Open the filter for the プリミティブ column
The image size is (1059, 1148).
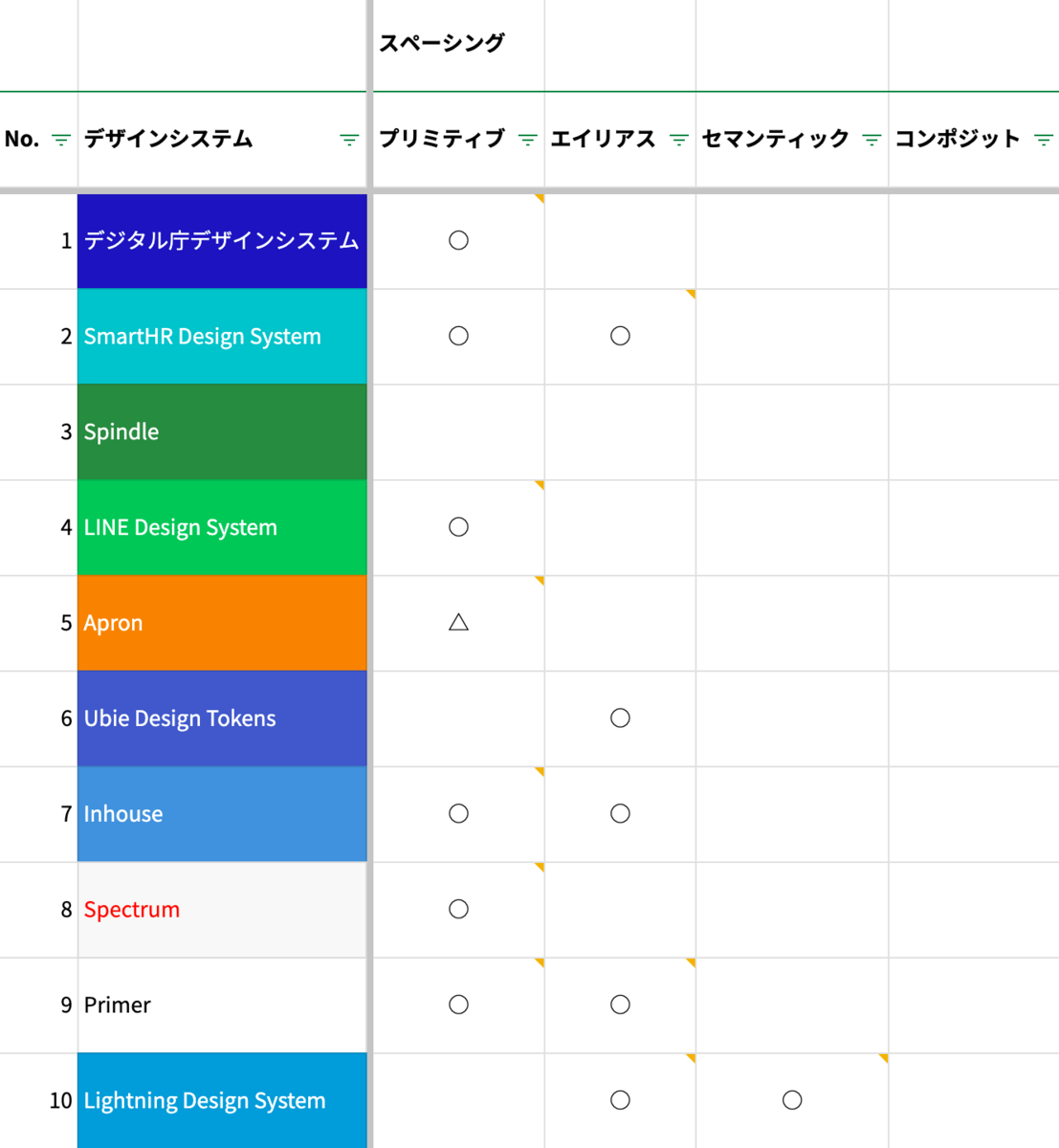pos(527,140)
